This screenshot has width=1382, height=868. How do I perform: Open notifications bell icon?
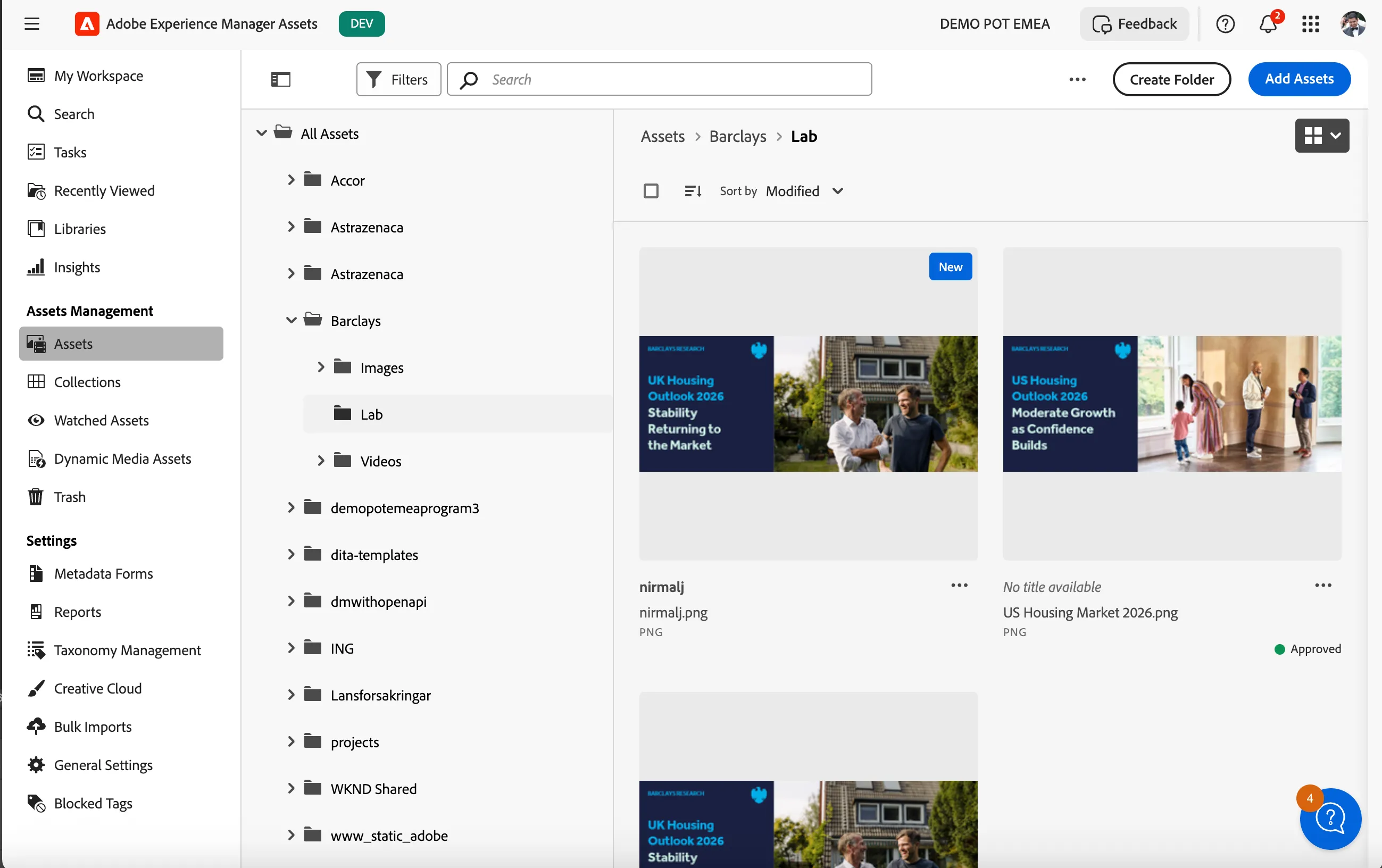coord(1268,23)
